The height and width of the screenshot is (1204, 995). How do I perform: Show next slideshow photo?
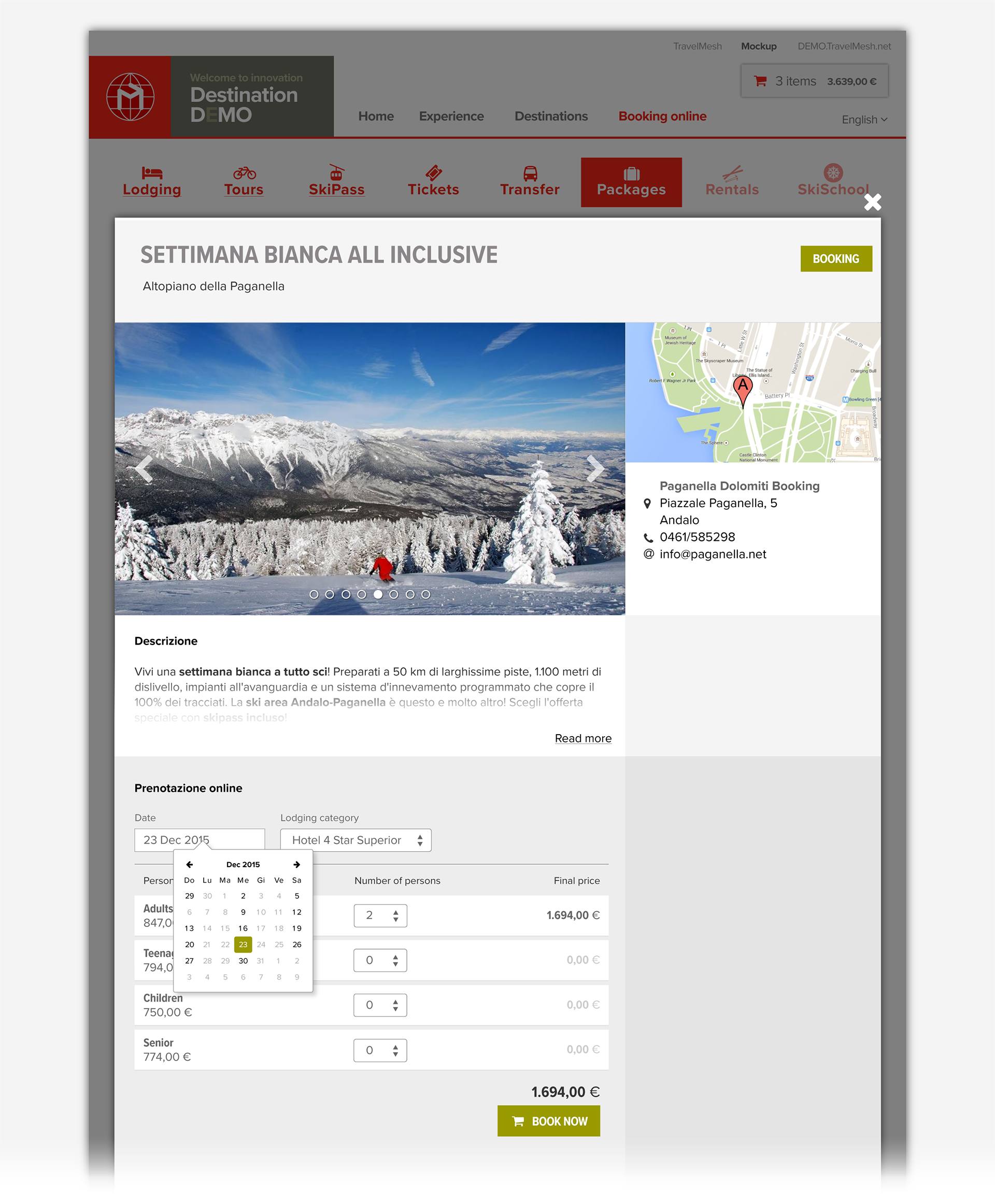pos(595,469)
